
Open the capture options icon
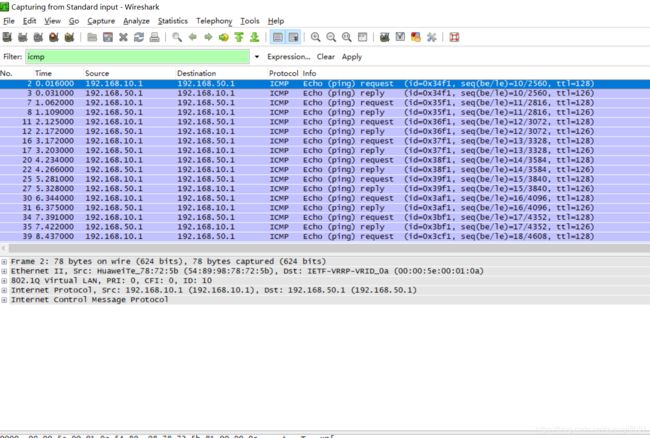[x=22, y=37]
